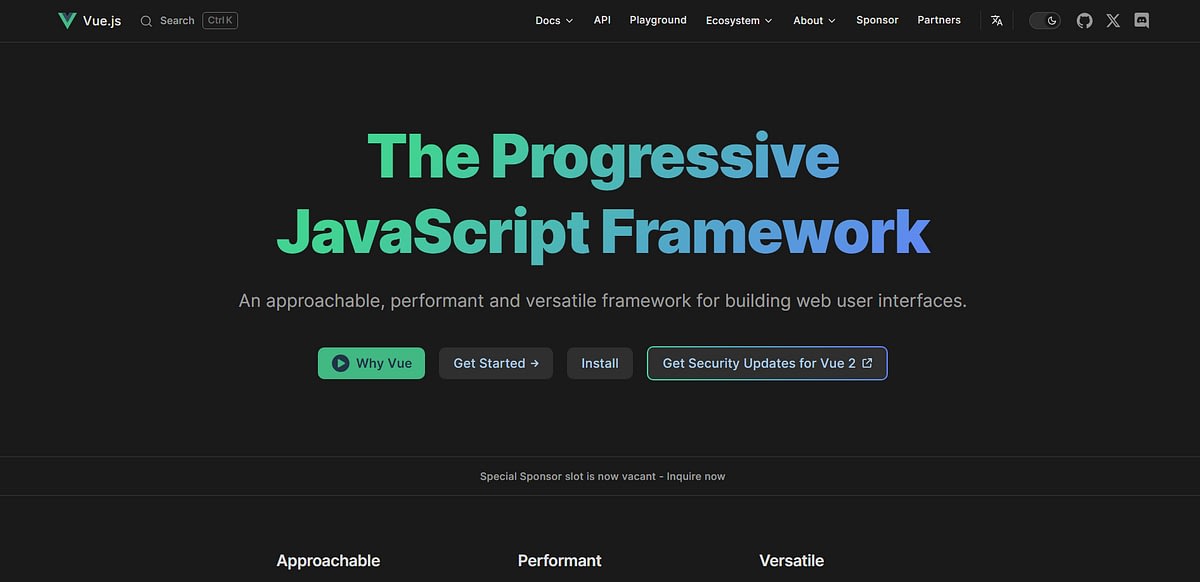Expand the Docs dropdown

click(553, 20)
